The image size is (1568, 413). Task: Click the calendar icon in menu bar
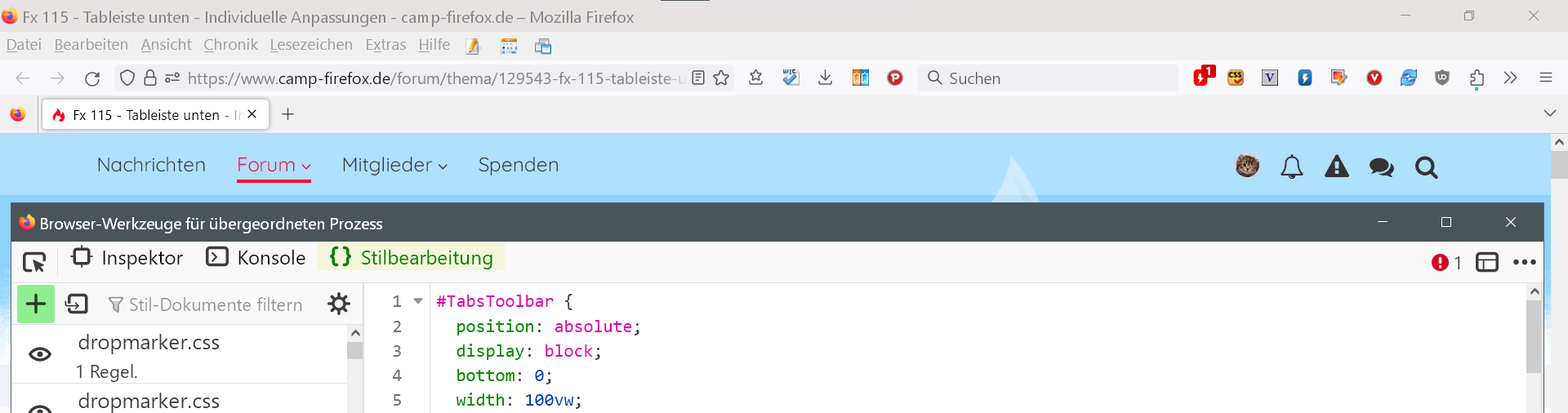coord(509,47)
